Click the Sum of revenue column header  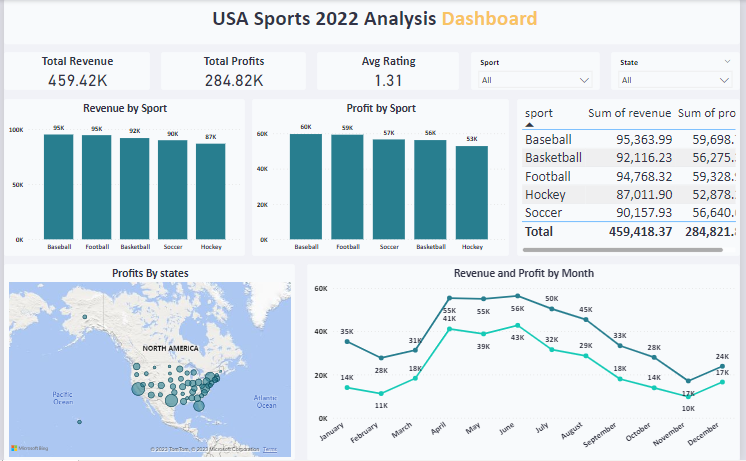[x=630, y=113]
